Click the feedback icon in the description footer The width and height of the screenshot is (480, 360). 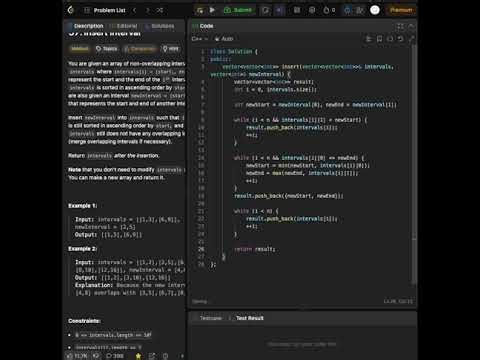click(x=165, y=356)
